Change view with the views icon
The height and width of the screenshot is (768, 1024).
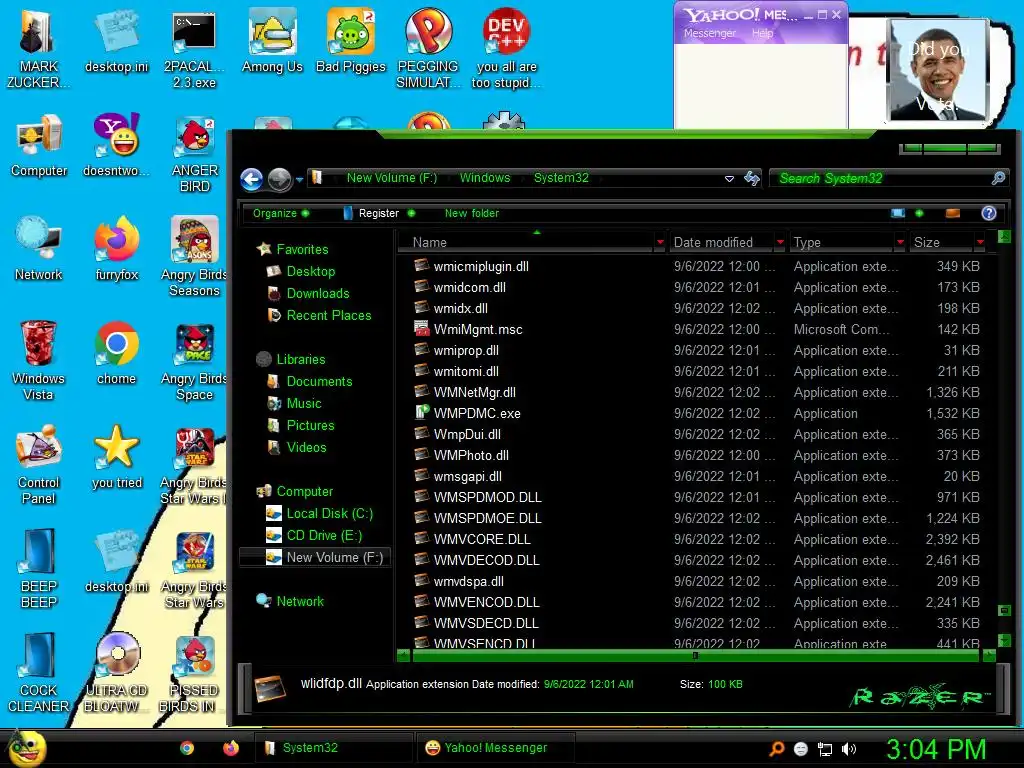[898, 214]
